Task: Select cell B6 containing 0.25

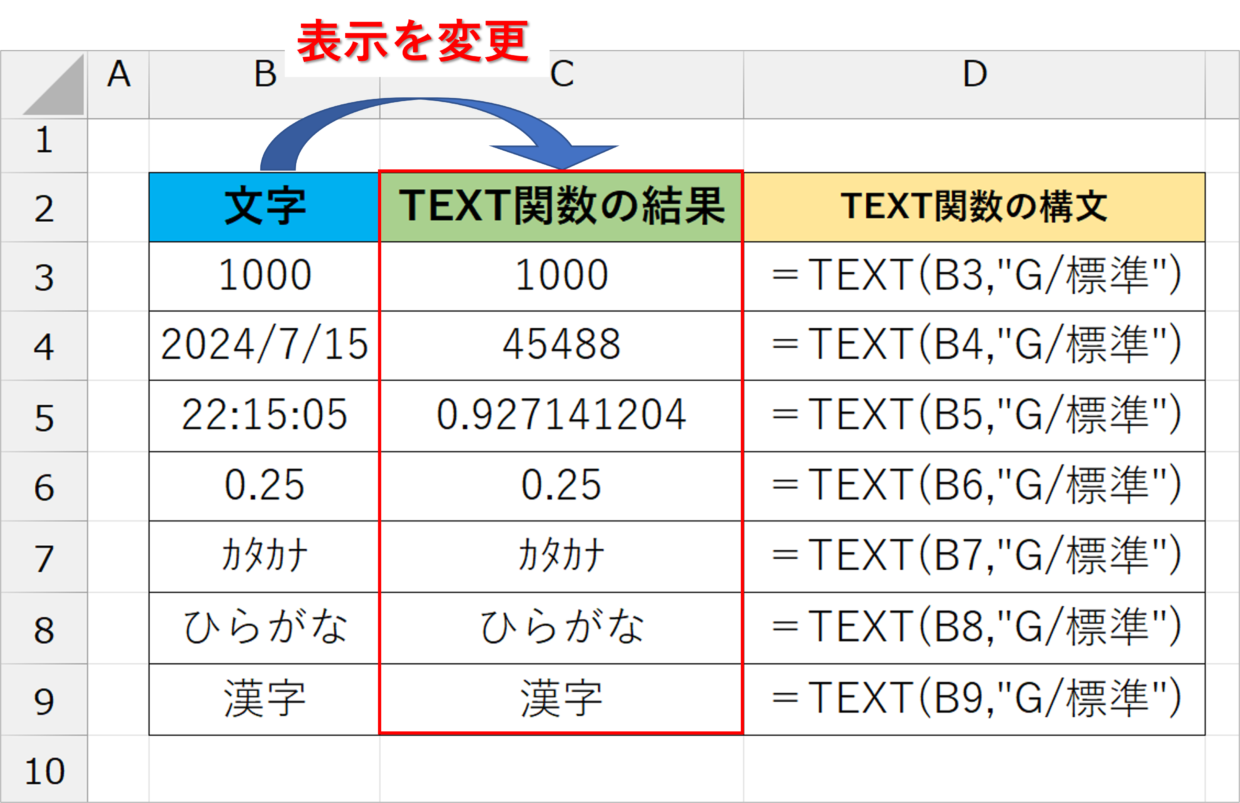Action: point(264,486)
